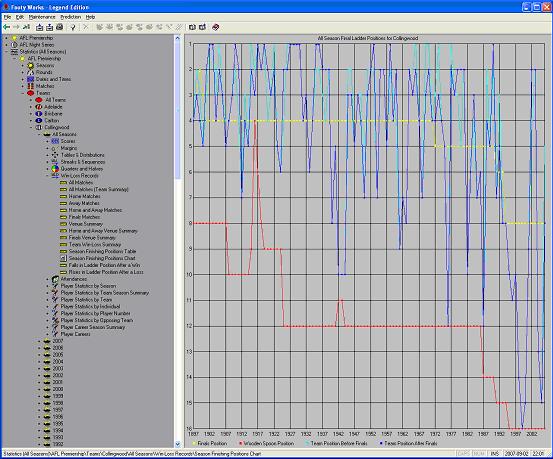
Task: Click the 2007 season folder icon
Action: (x=47, y=341)
